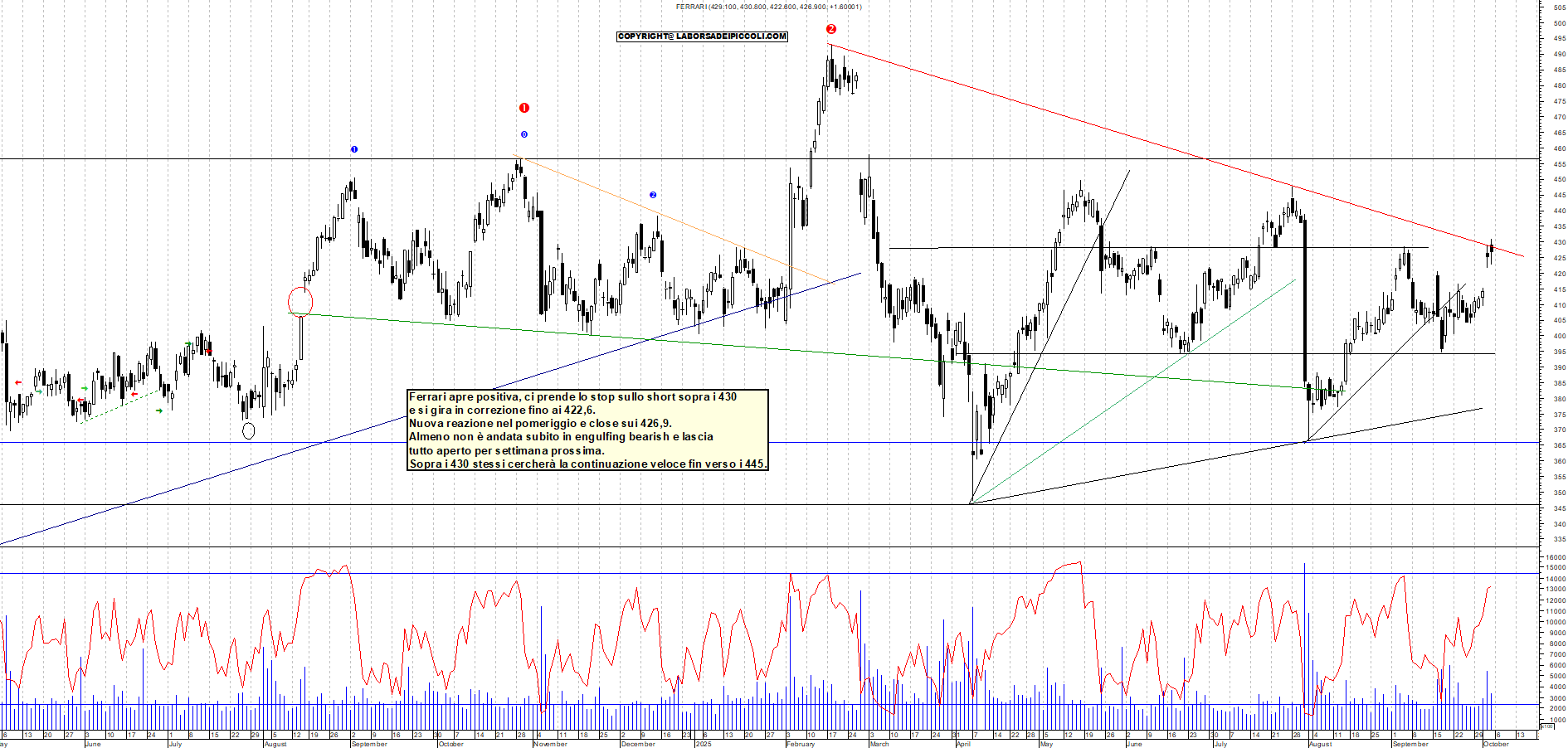This screenshot has width=1568, height=748.
Task: Select the November label on the date axis
Action: (551, 744)
